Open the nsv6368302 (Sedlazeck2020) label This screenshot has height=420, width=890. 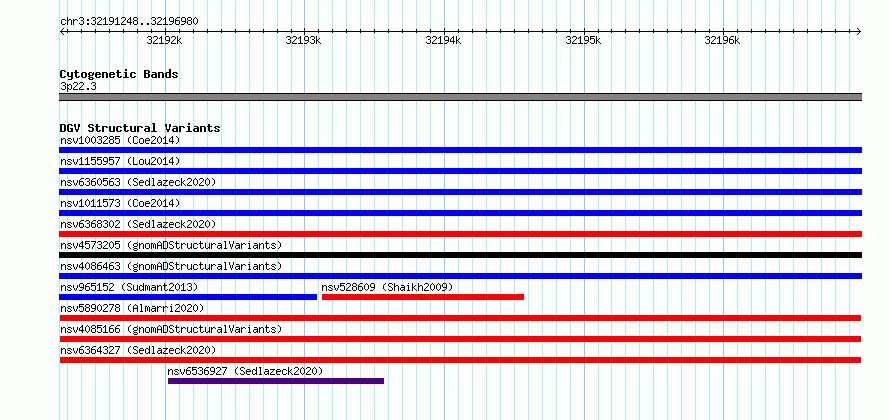(x=138, y=224)
